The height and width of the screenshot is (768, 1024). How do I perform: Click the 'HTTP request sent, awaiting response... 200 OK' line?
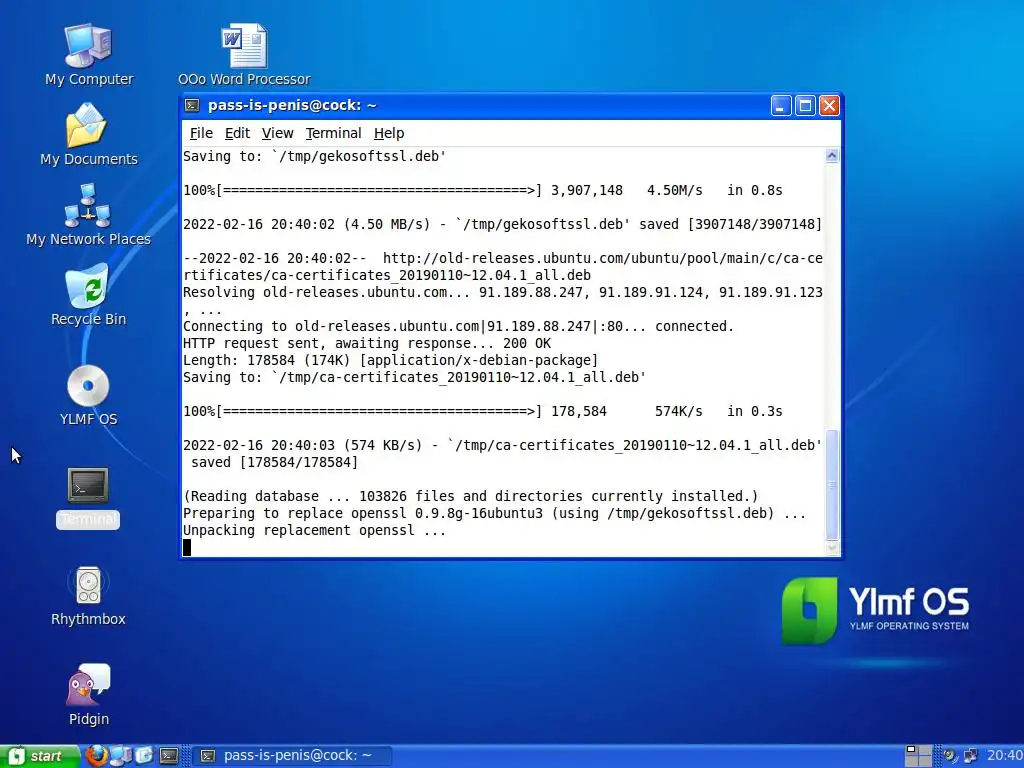pyautogui.click(x=366, y=344)
